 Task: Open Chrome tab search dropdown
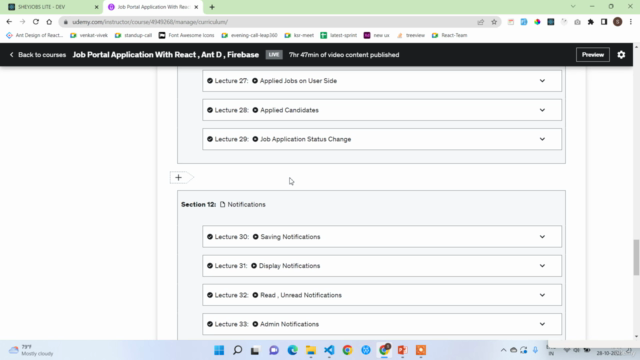tap(573, 7)
